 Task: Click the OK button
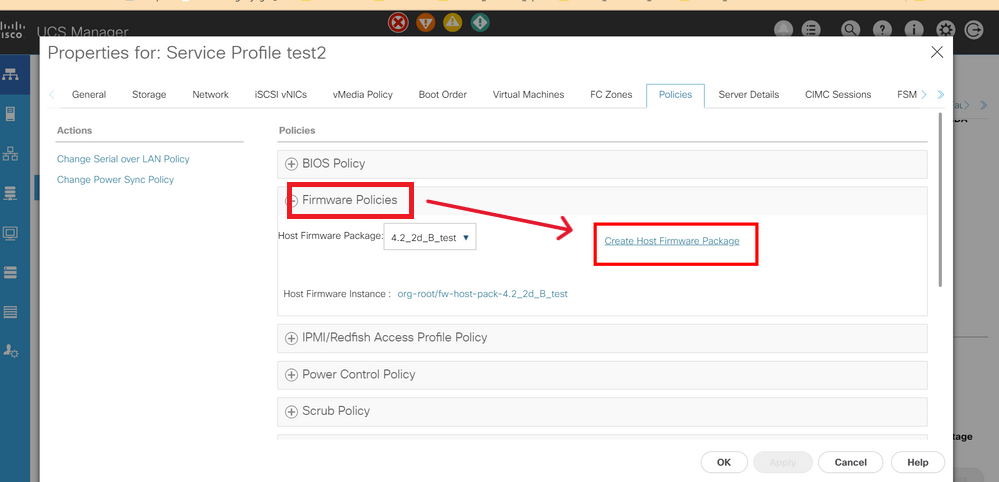[724, 462]
